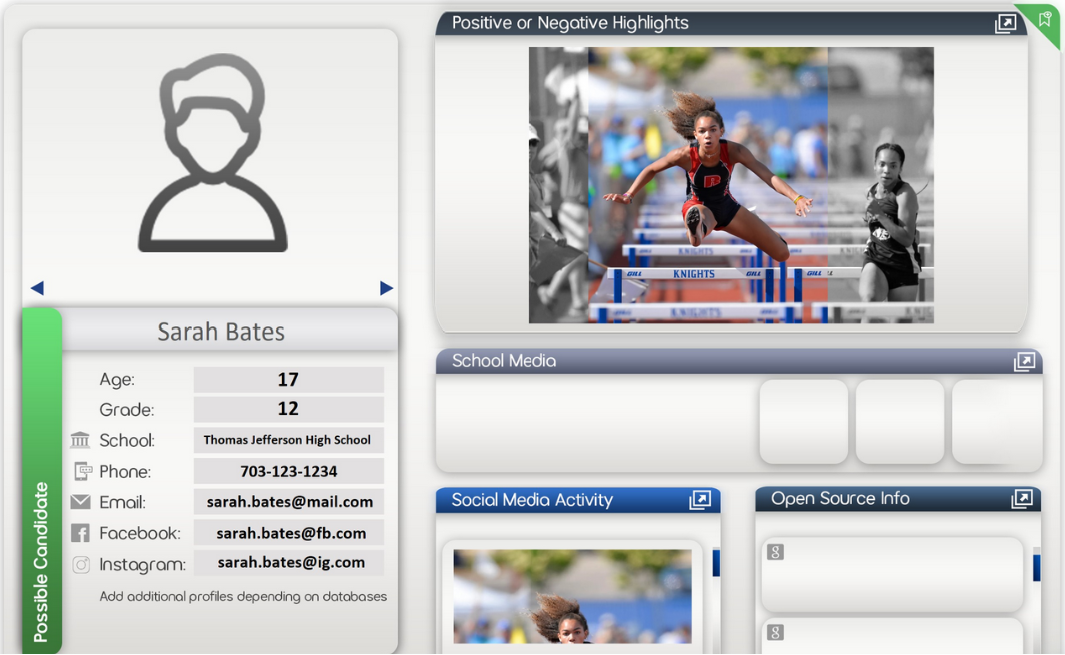
Task: Click the Social Media Activity title
Action: coord(532,500)
